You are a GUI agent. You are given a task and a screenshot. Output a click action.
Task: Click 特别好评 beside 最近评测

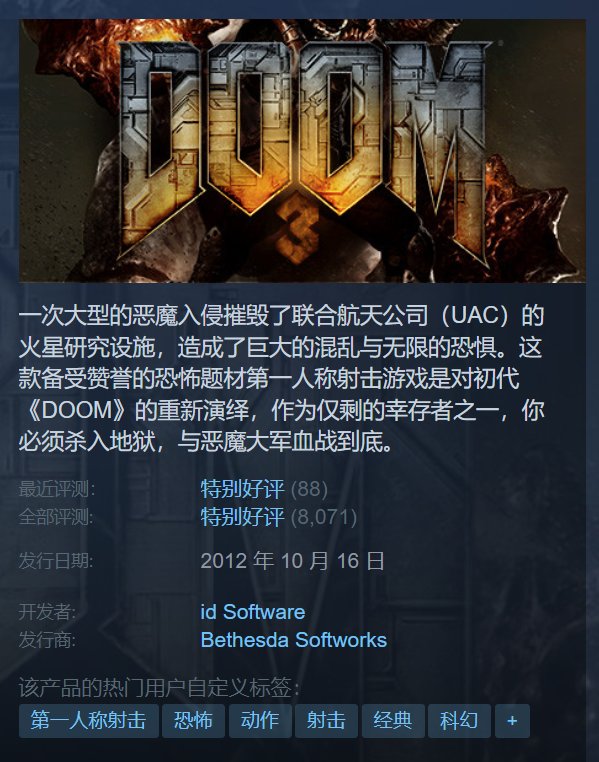(242, 489)
